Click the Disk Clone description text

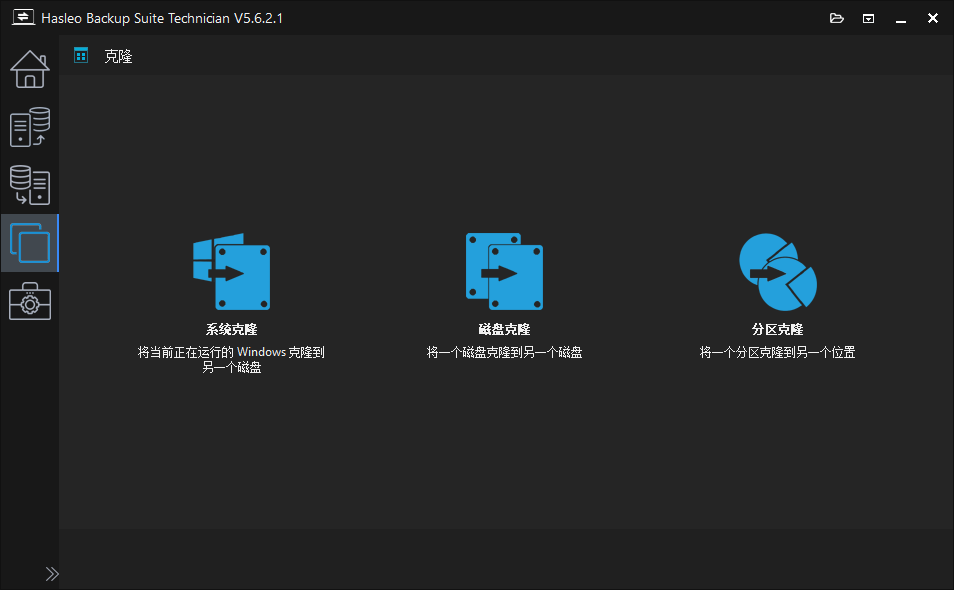pos(504,352)
